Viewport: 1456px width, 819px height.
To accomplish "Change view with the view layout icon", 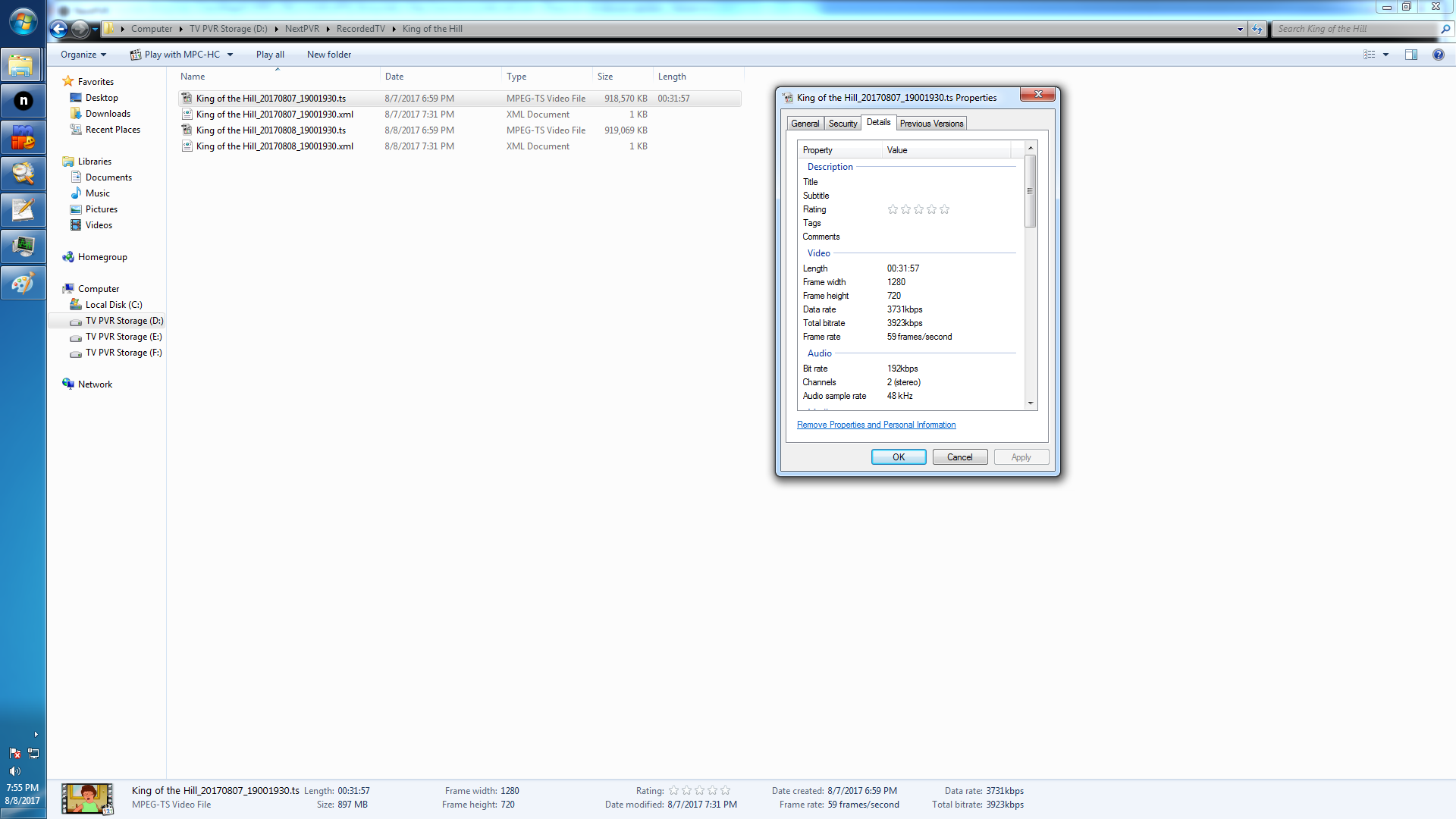I will pos(1370,55).
